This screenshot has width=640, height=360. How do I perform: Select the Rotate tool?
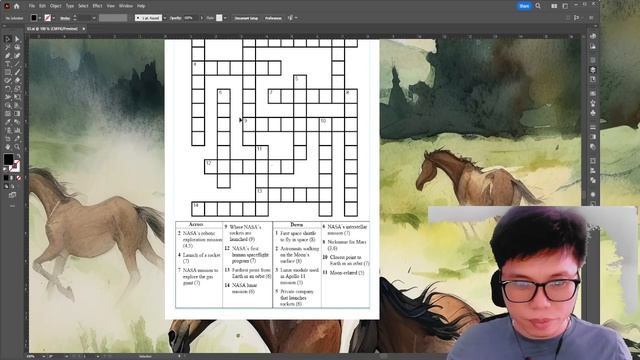tap(7, 89)
